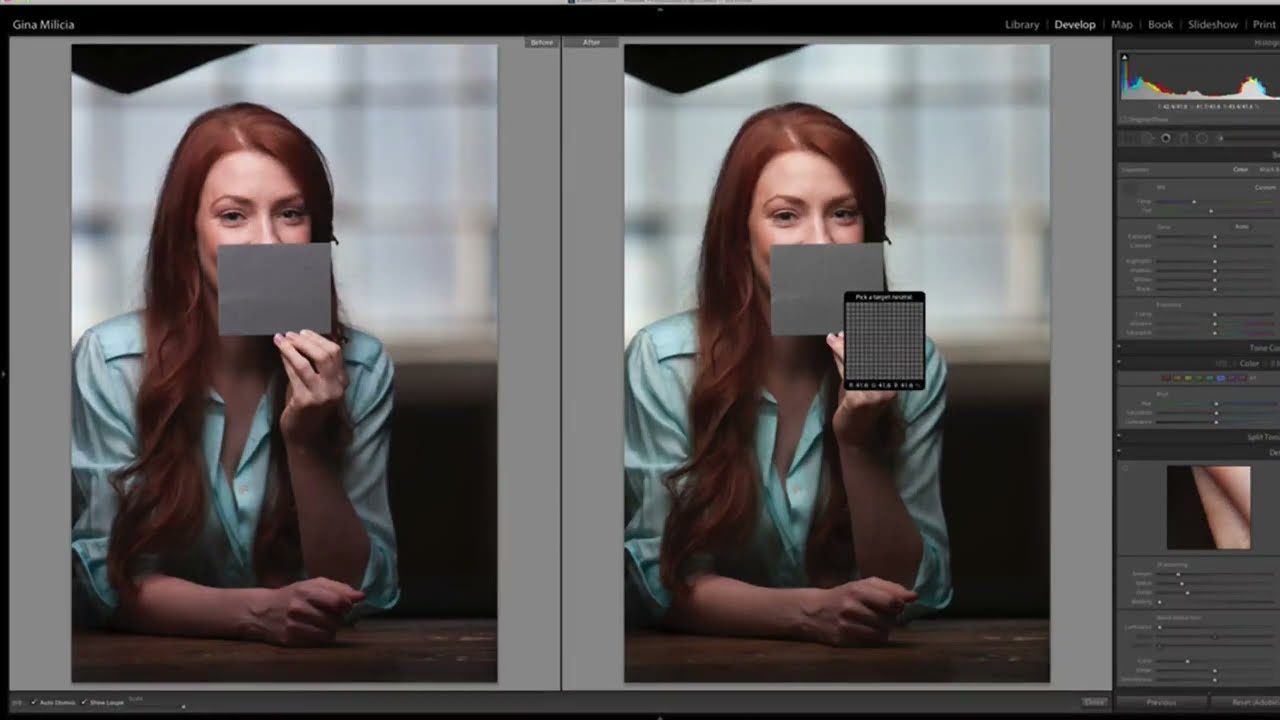1280x720 pixels.
Task: Open the Library module
Action: (x=1022, y=24)
